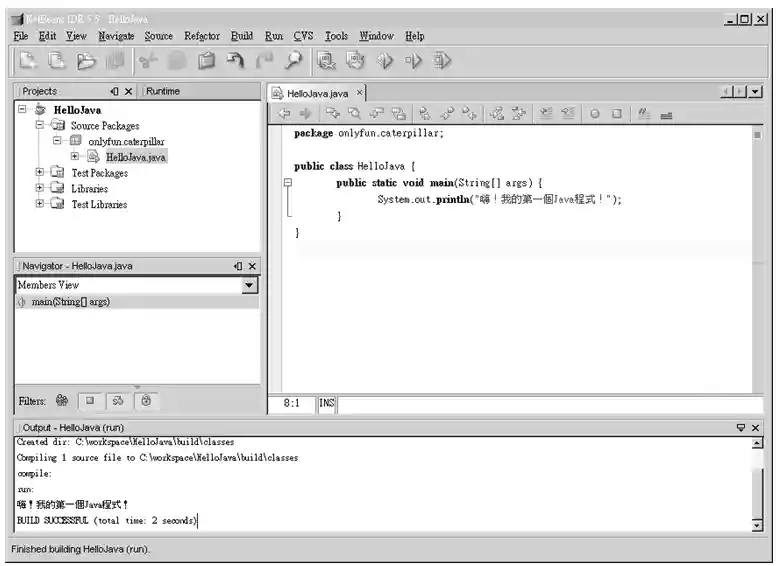The width and height of the screenshot is (776, 566).
Task: Switch to the Runtime tab
Action: pyautogui.click(x=163, y=91)
